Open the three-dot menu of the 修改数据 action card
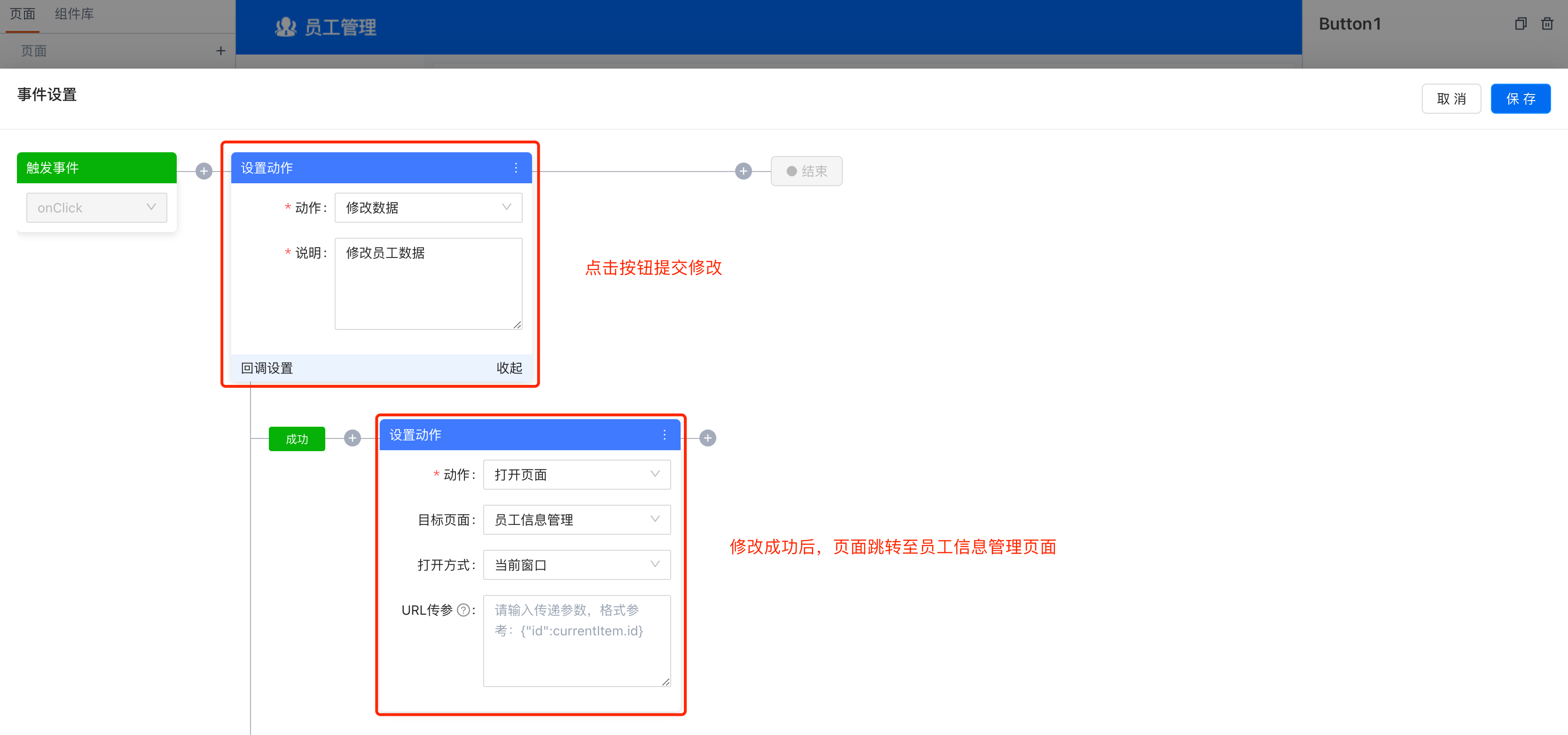Viewport: 1568px width, 735px height. 516,168
